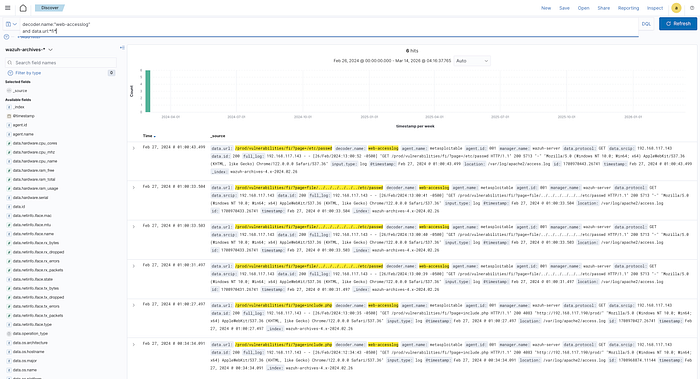Open the hamburger navigation menu
Screen dimensions: 700x379
(8, 8)
